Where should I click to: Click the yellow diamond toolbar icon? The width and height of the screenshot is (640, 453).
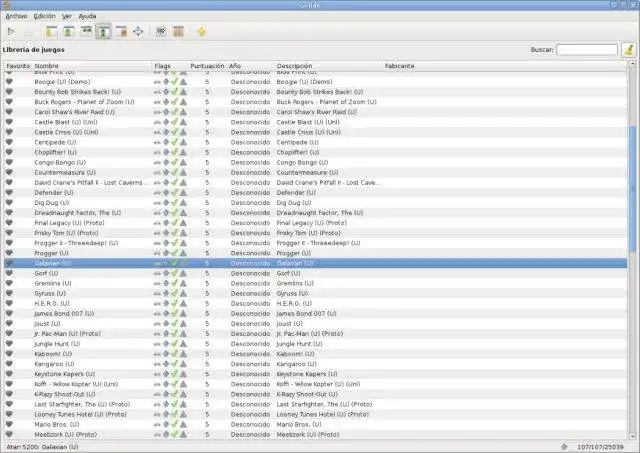202,31
